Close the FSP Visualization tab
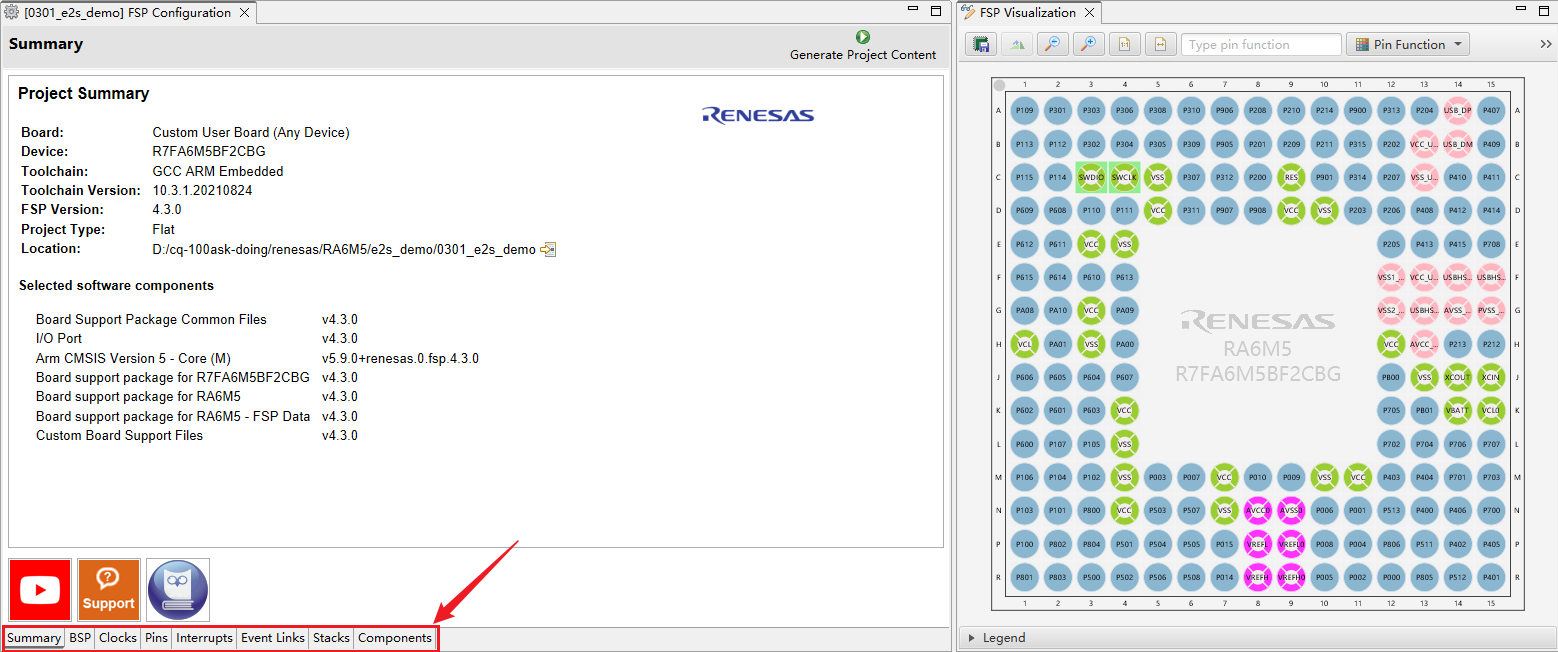1558x652 pixels. tap(1089, 13)
